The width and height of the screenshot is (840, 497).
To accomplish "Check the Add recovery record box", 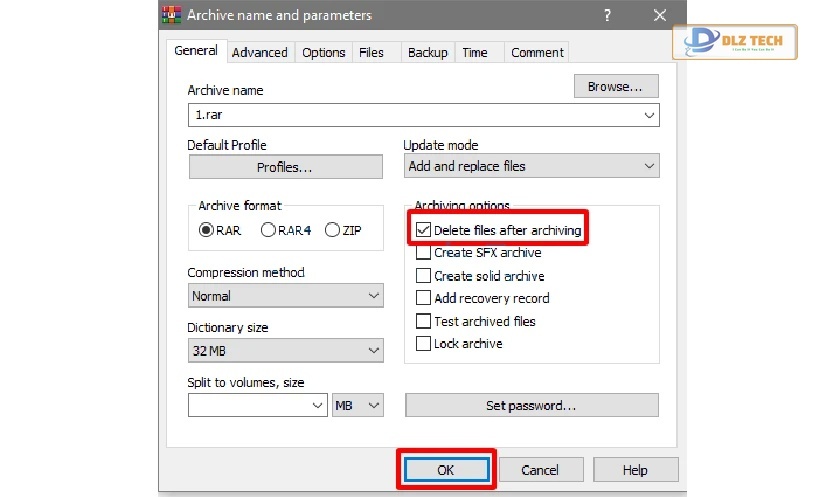I will click(423, 298).
